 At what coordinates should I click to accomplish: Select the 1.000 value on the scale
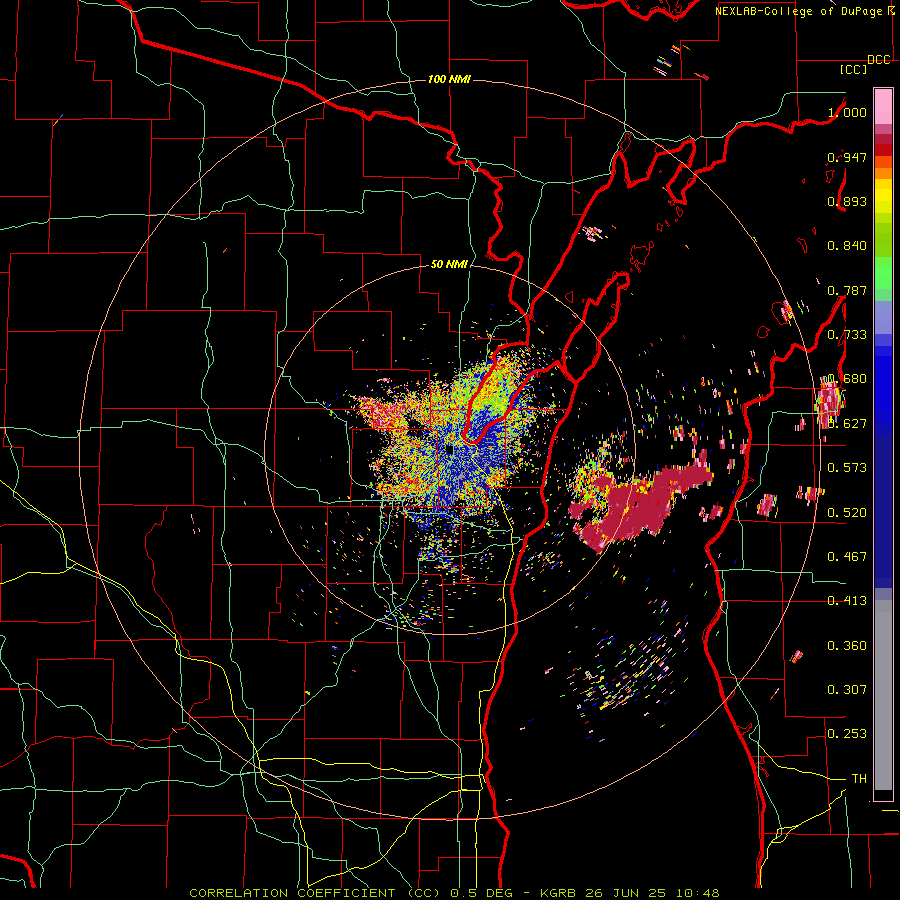pos(847,112)
